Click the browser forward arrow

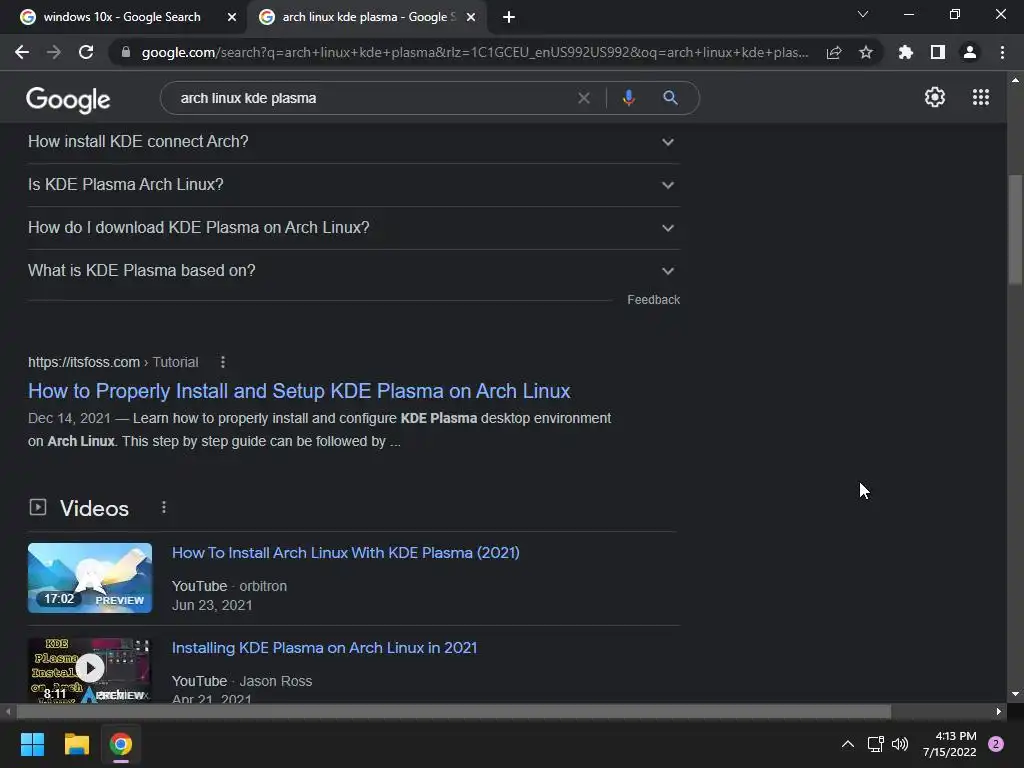pos(54,52)
